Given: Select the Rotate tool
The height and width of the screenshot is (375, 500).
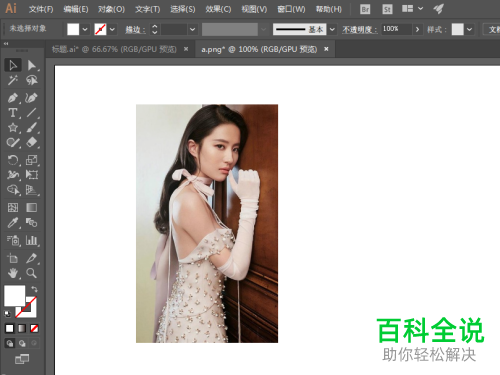Looking at the screenshot, I should tap(13, 160).
